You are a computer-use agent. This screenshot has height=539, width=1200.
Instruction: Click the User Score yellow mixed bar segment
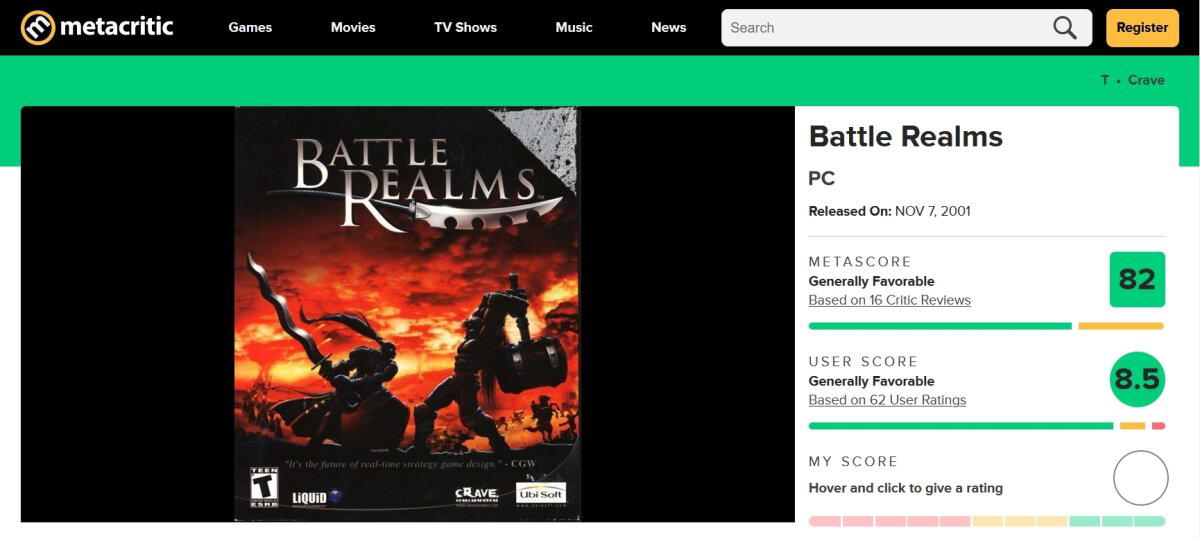pyautogui.click(x=1132, y=426)
